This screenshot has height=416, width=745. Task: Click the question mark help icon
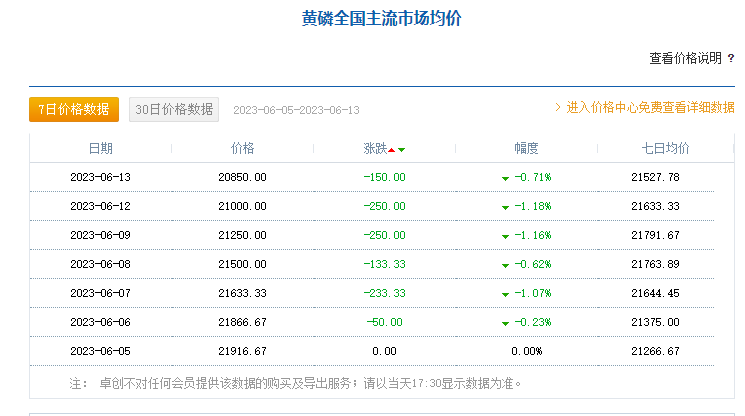pyautogui.click(x=731, y=58)
